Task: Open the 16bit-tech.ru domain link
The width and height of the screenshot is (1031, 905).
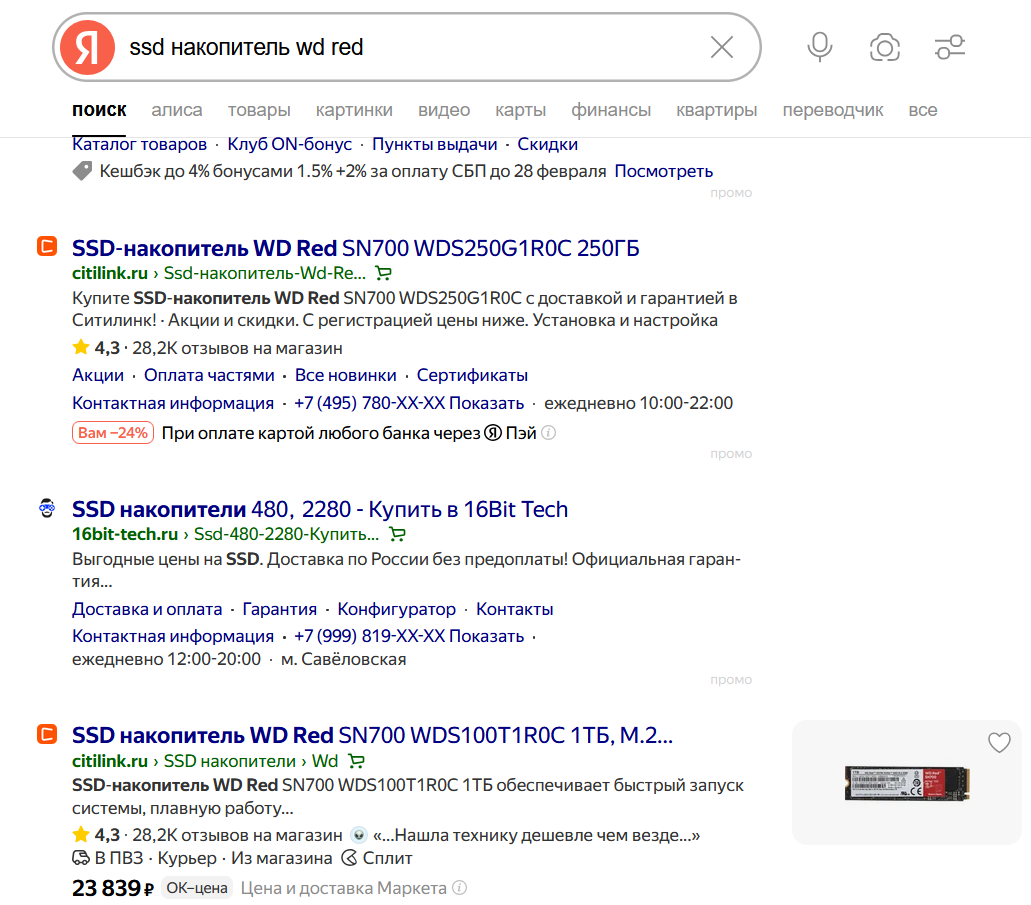Action: tap(125, 534)
